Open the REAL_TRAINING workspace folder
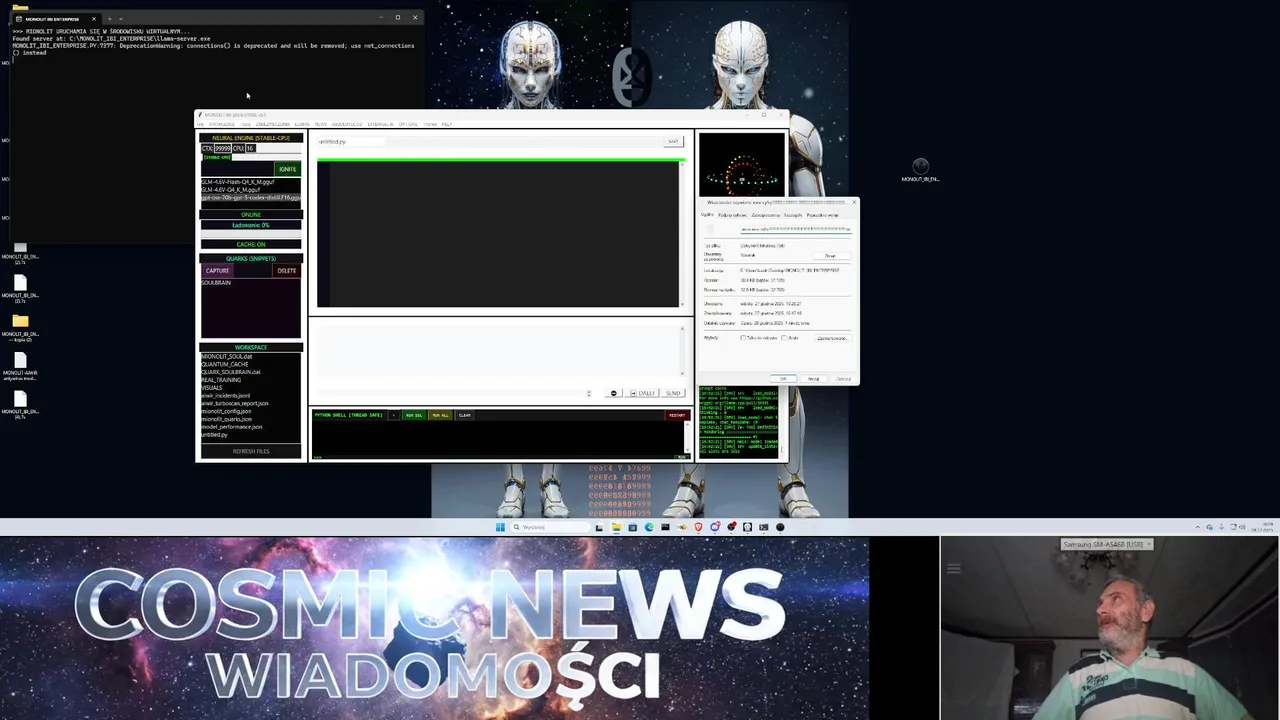Viewport: 1280px width, 720px height. tap(221, 380)
